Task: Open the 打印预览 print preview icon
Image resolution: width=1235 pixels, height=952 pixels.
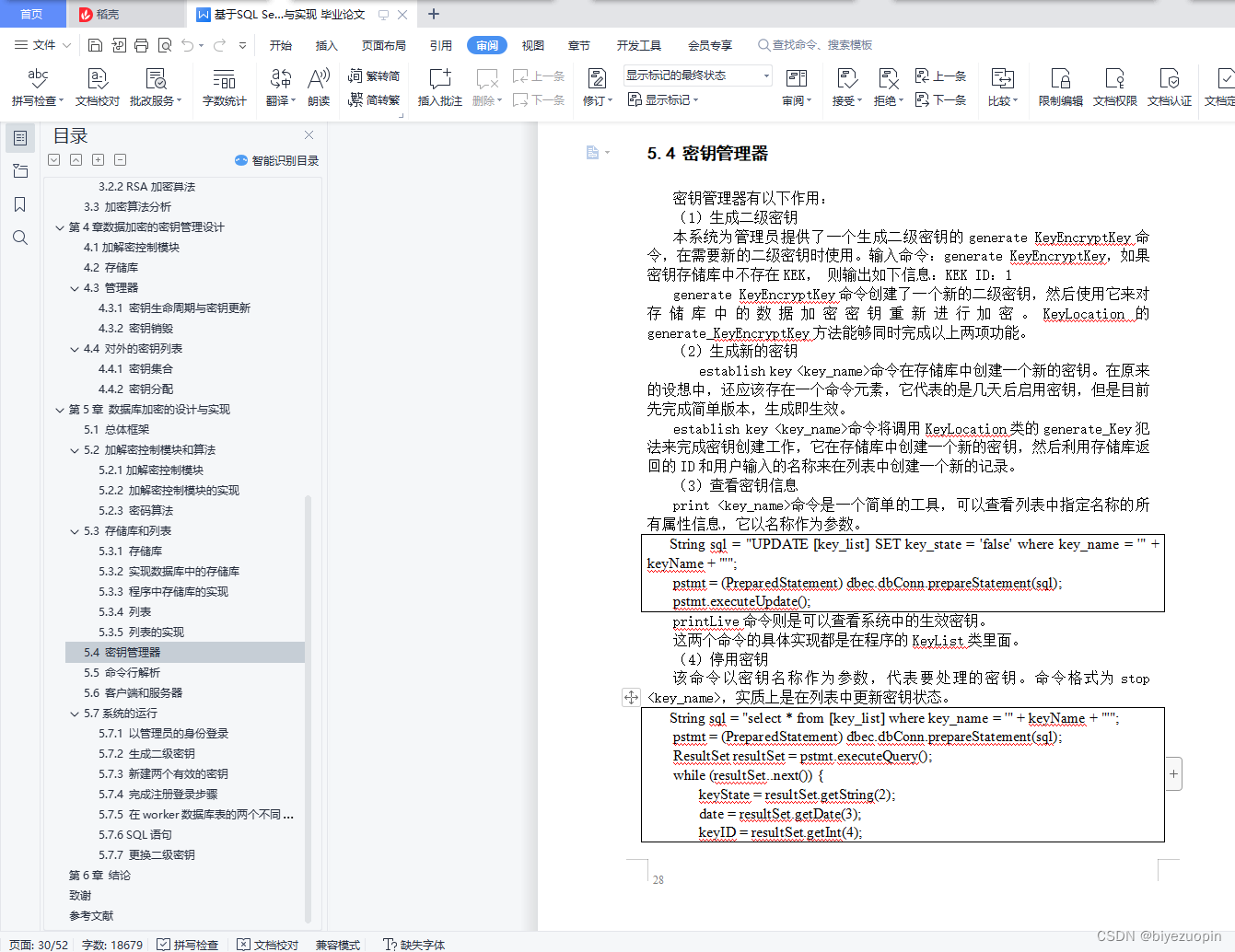Action: (x=166, y=44)
